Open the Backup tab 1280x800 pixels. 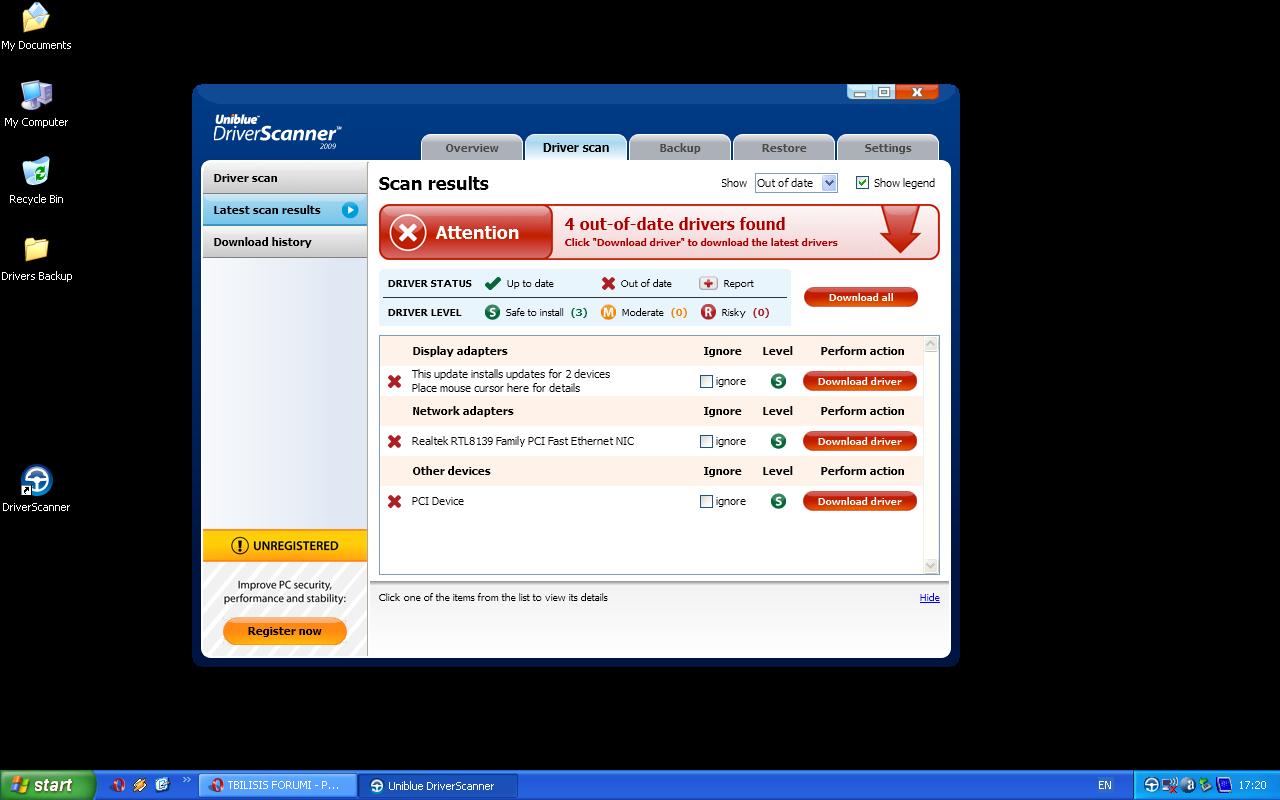point(680,148)
